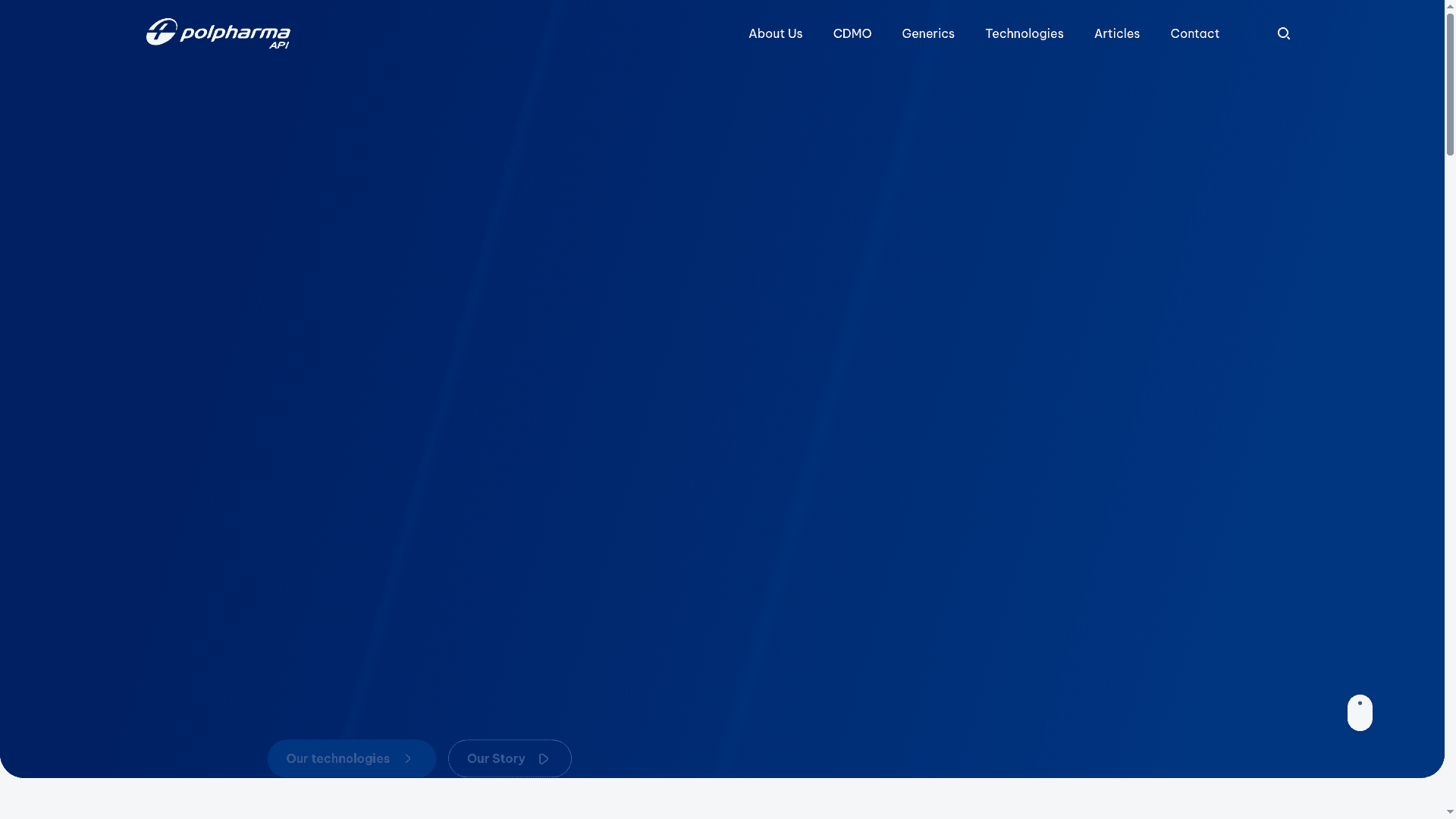Click the mouse scroll indicator icon
Screen dimensions: 1456x819
pyautogui.click(x=1359, y=713)
